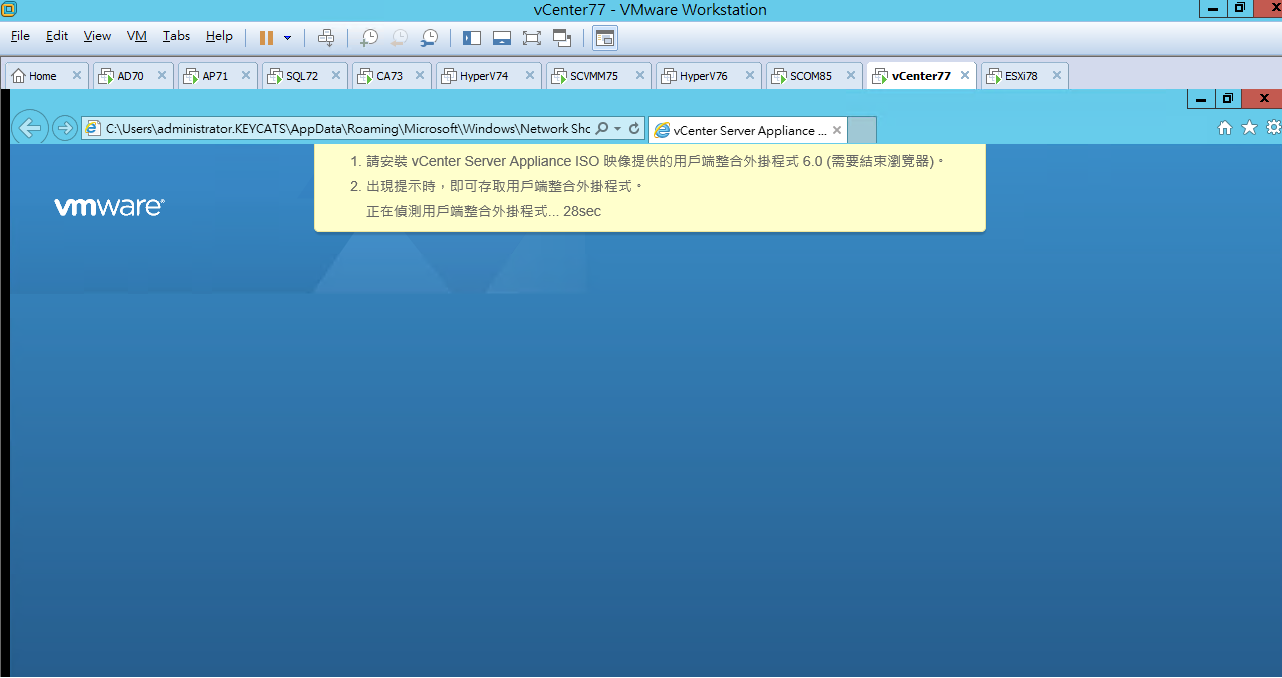This screenshot has height=678, width=1282.
Task: Switch to Unity mode
Action: pos(562,38)
